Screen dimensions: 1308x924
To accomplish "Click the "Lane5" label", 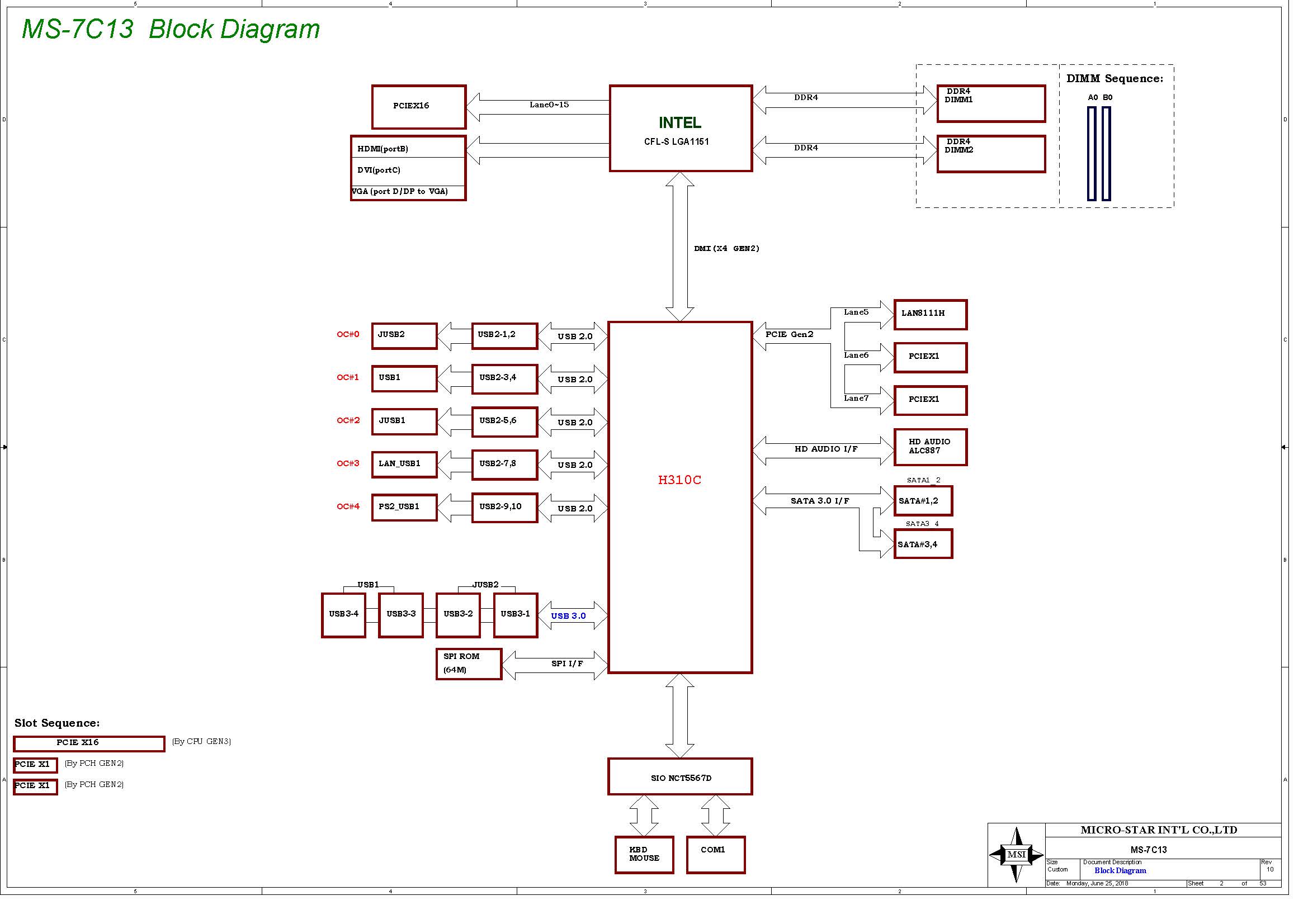I will point(856,312).
